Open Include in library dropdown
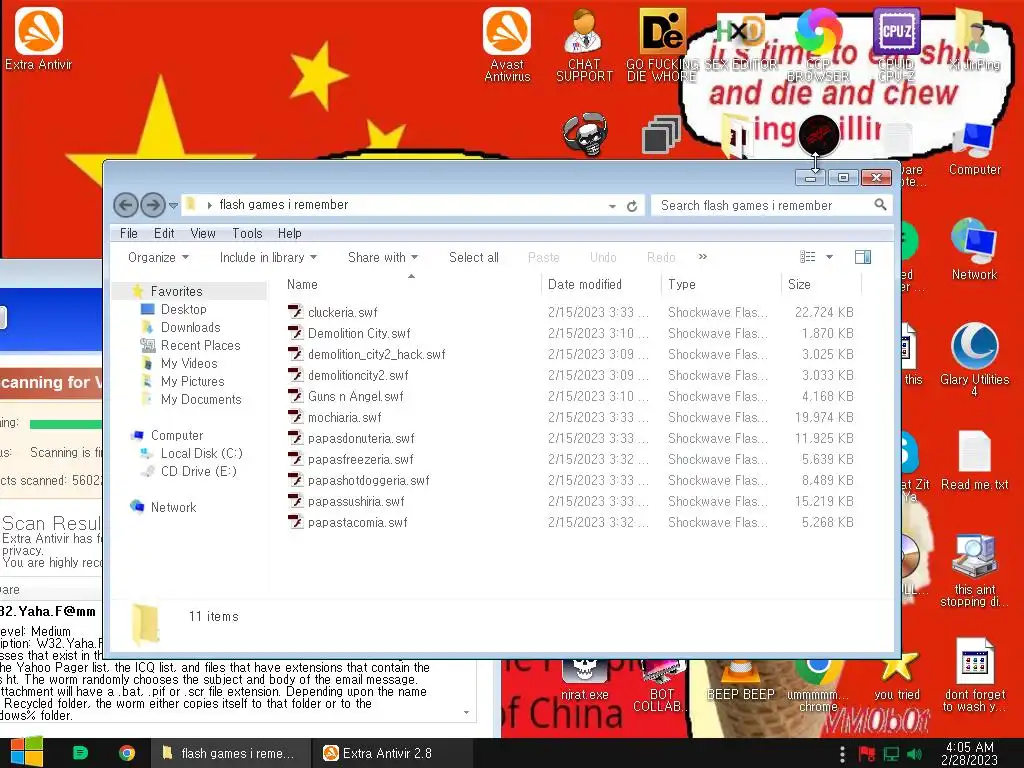1024x768 pixels. click(268, 257)
